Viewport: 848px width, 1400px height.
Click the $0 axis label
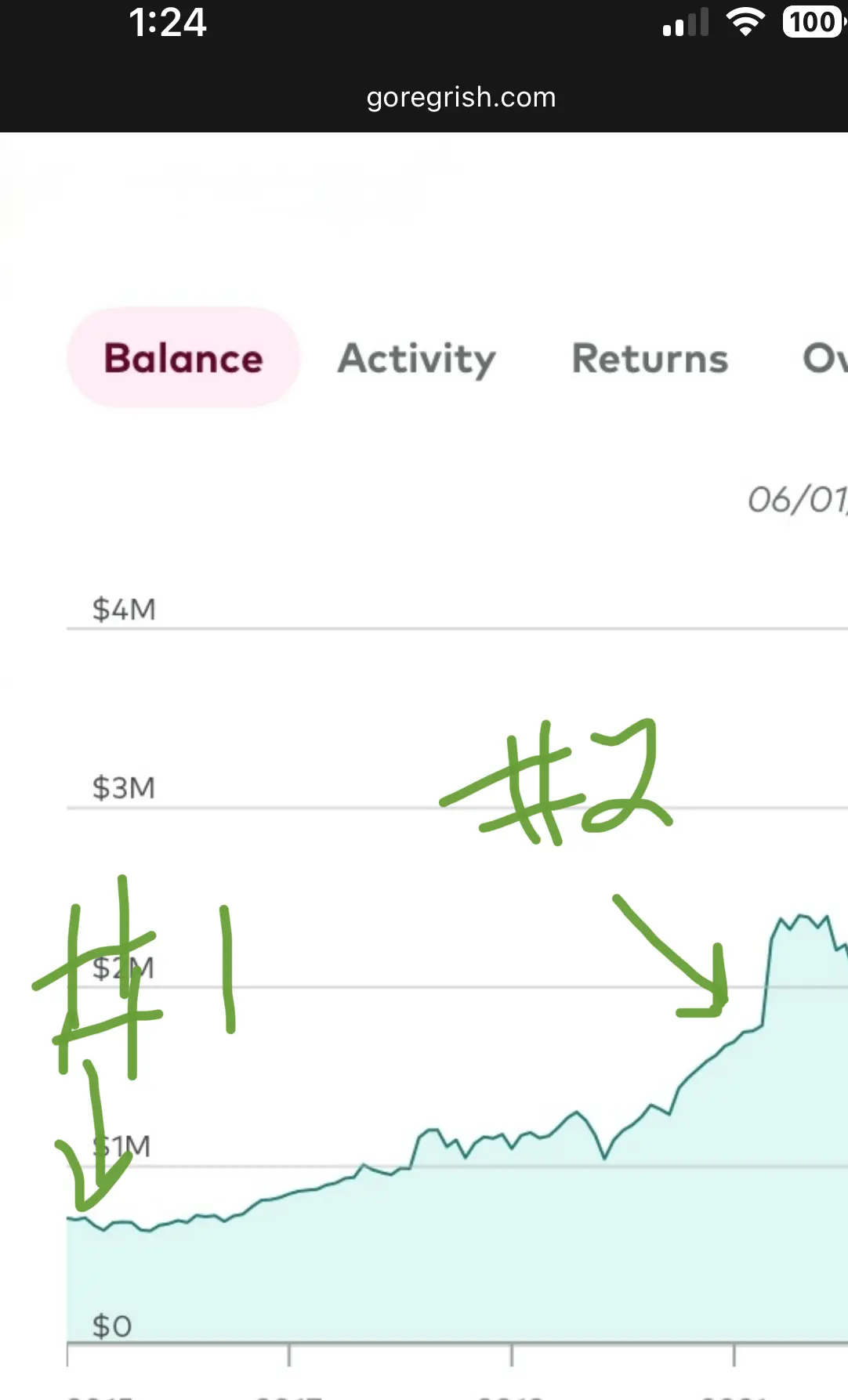[112, 1326]
